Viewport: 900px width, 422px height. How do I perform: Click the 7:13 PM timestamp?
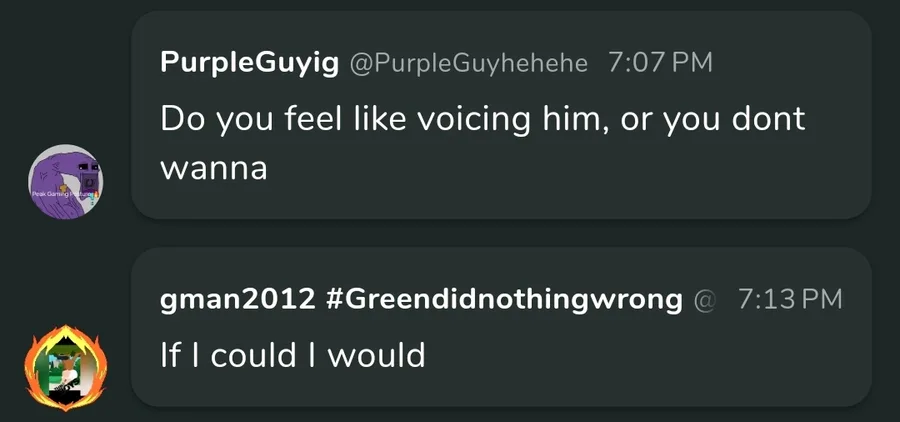point(790,299)
